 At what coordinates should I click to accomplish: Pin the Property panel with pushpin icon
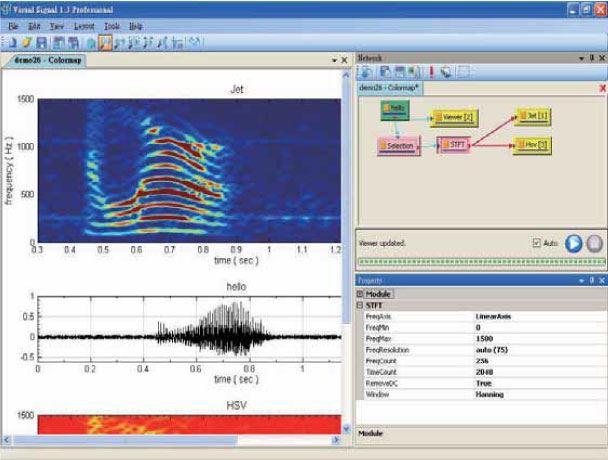pyautogui.click(x=591, y=282)
